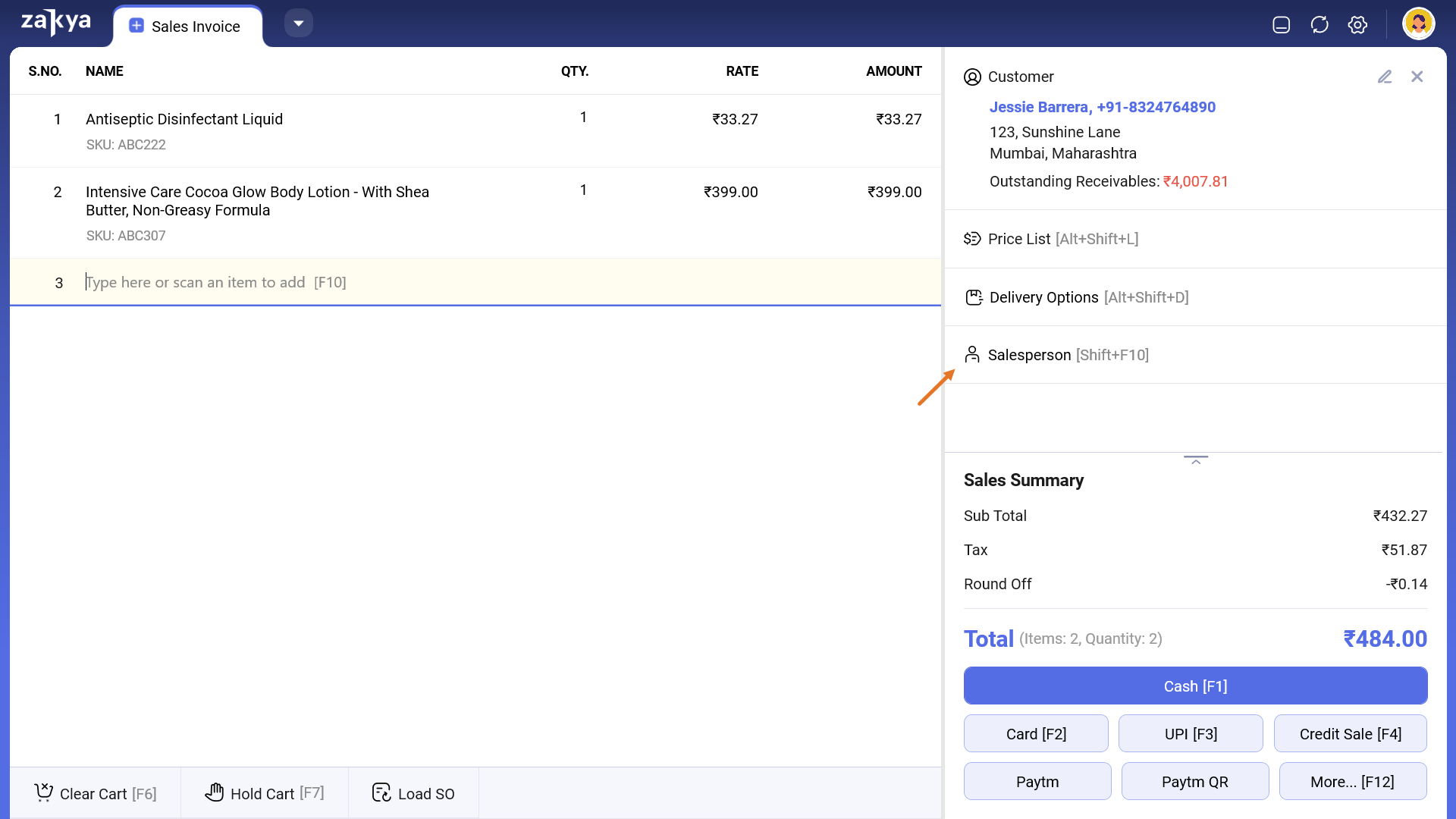The image size is (1456, 819).
Task: Open the user profile avatar
Action: (1418, 24)
